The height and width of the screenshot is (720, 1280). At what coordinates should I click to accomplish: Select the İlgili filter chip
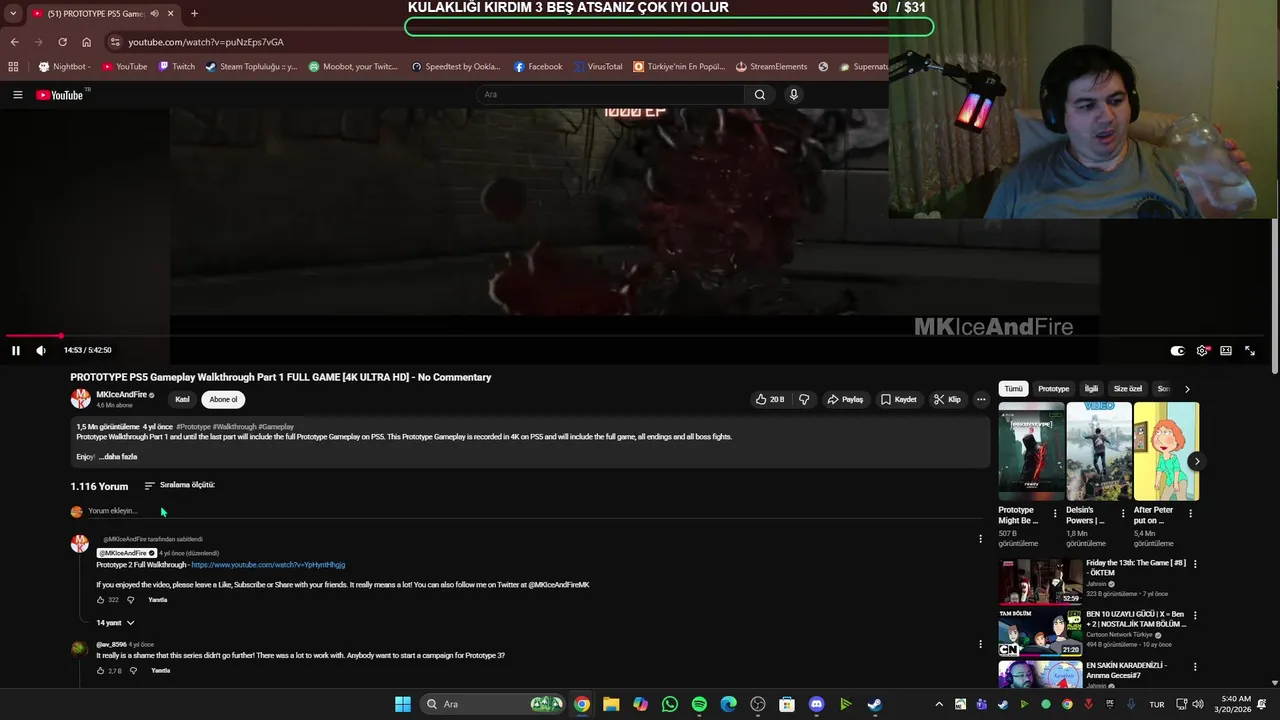[1091, 389]
